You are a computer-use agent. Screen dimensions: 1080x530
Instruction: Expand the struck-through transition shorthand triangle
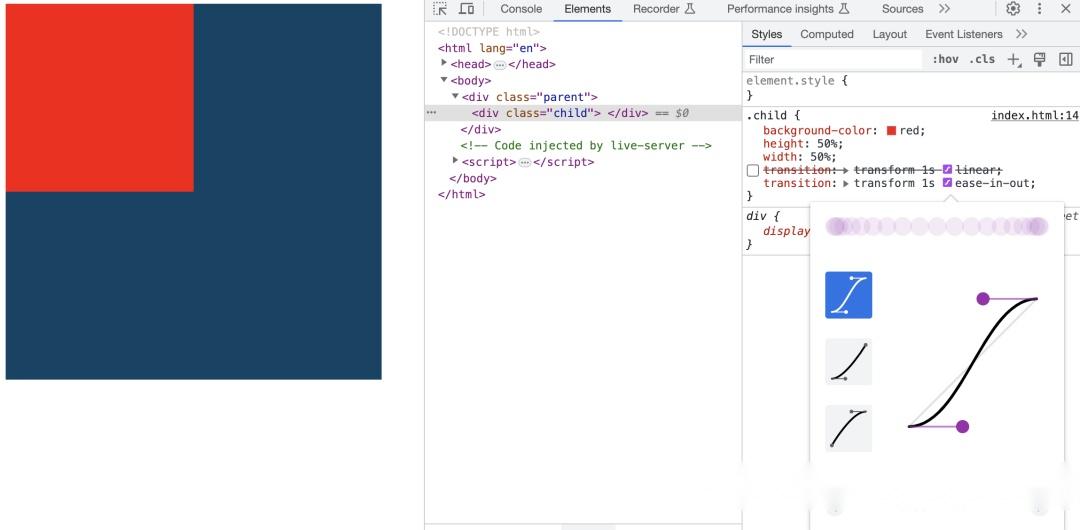[x=846, y=170]
